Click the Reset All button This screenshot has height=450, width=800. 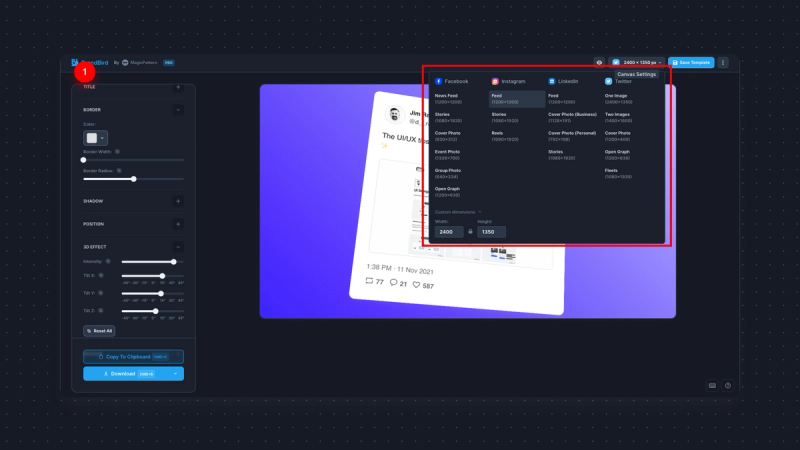click(99, 331)
